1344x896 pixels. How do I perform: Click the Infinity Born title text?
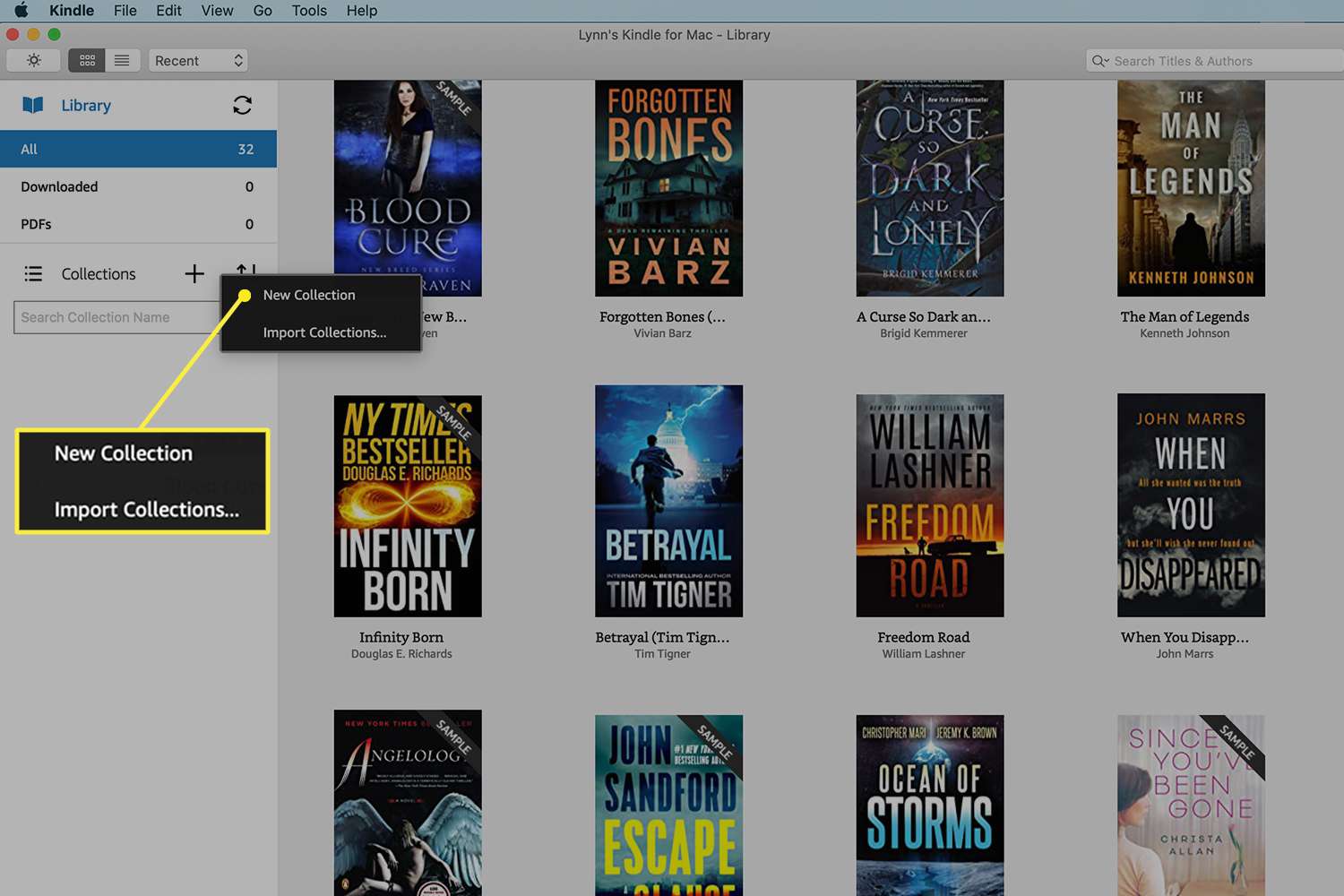401,637
